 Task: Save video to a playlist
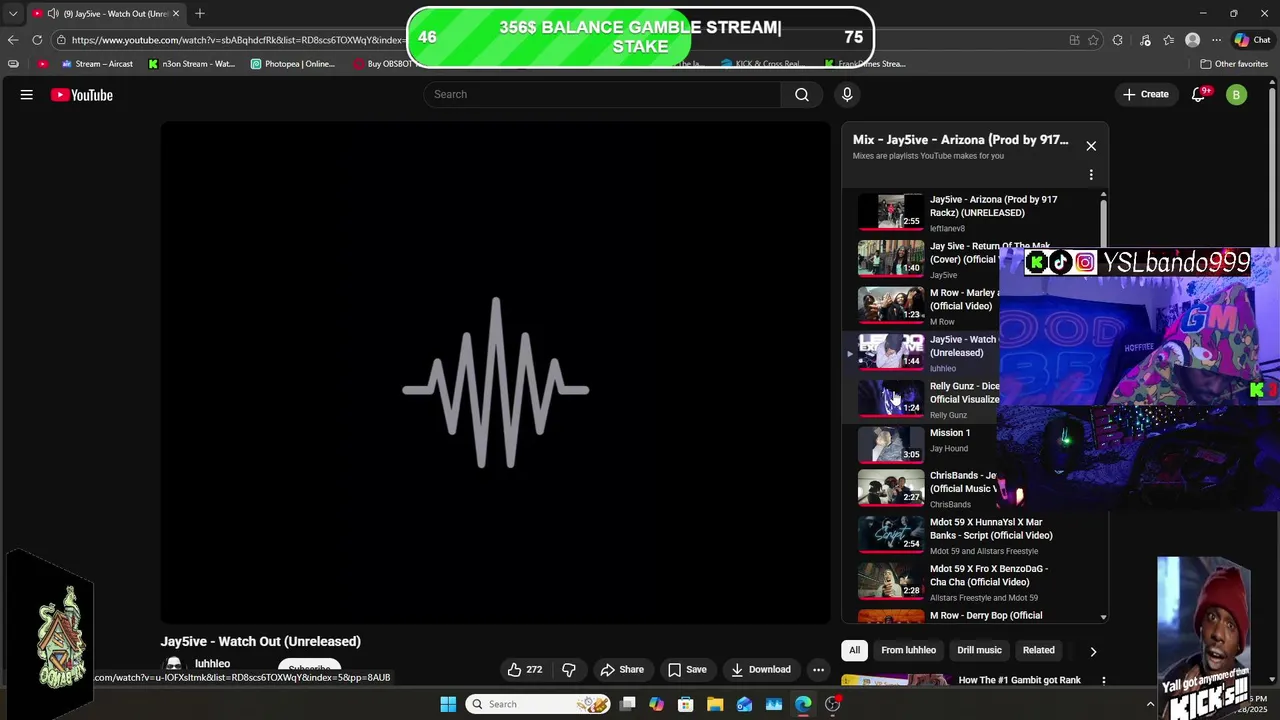(x=687, y=669)
